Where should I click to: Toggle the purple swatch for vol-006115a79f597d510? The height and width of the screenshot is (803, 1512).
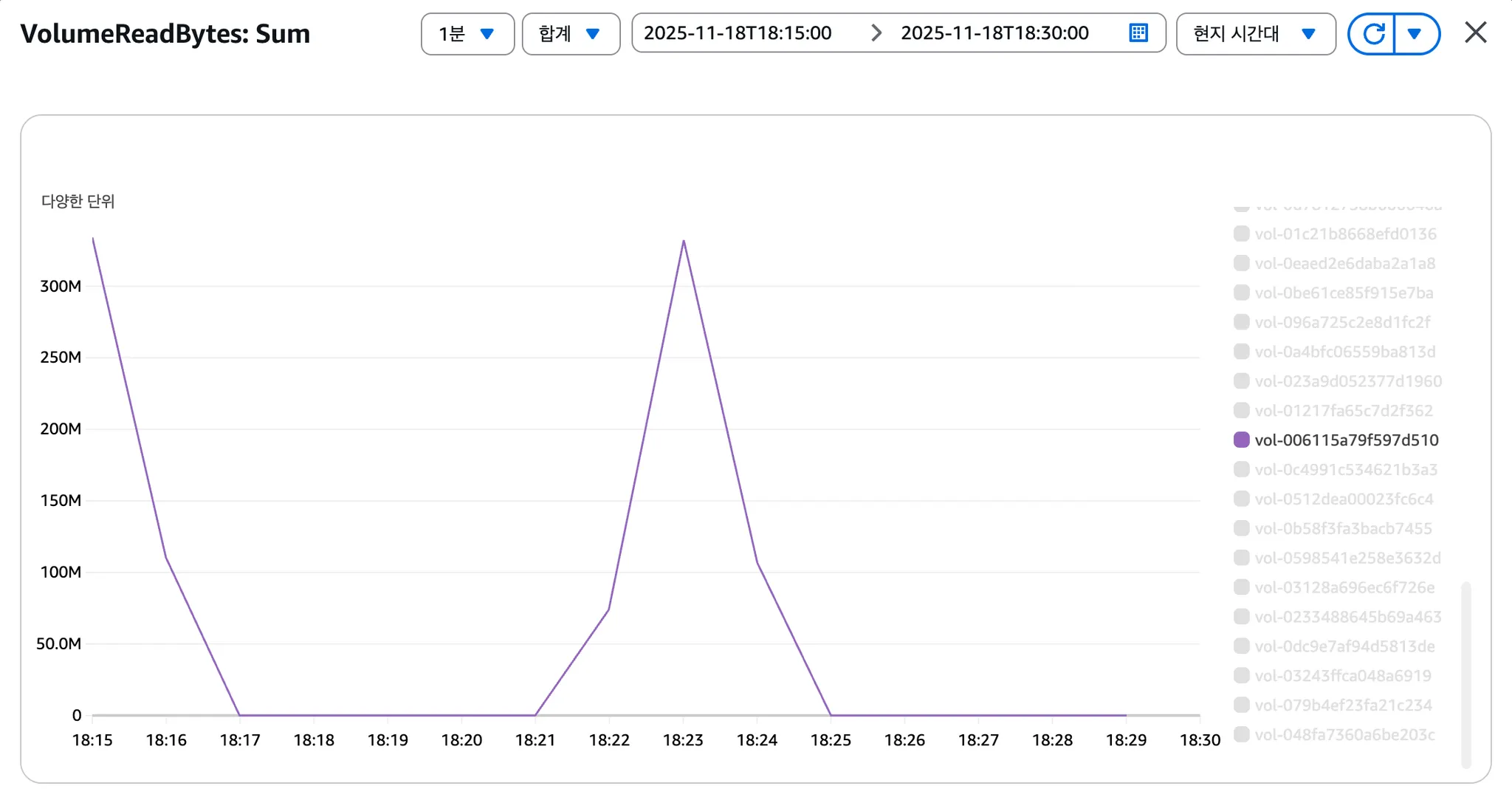(1241, 440)
